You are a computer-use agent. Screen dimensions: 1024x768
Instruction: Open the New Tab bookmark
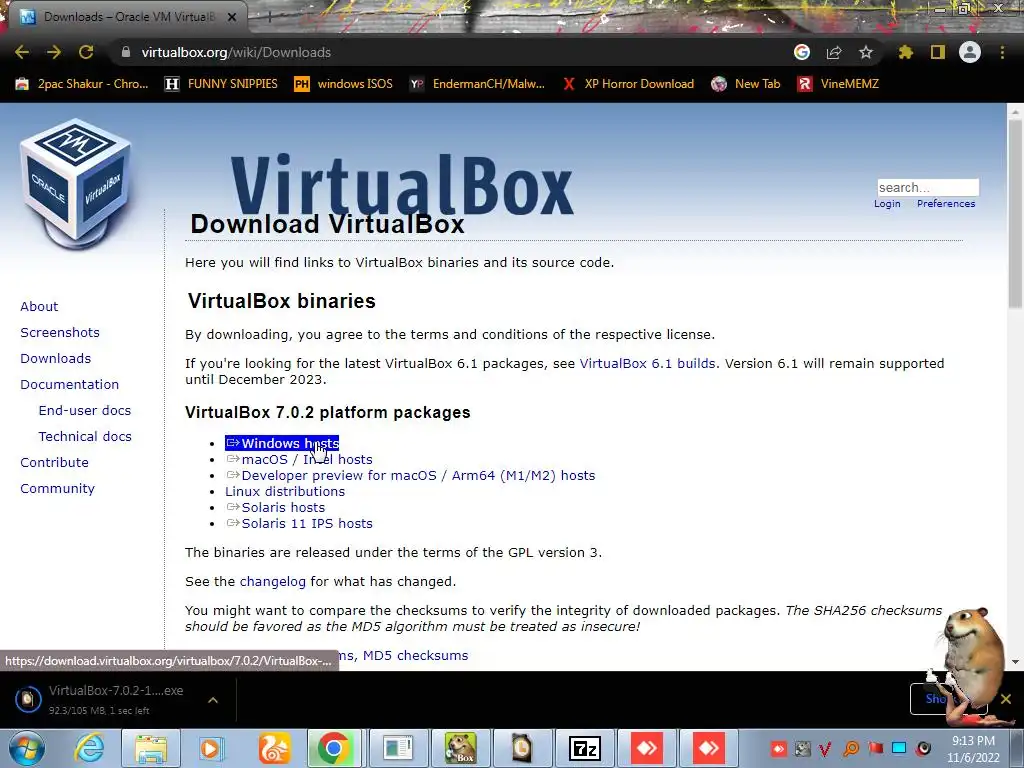pyautogui.click(x=746, y=84)
